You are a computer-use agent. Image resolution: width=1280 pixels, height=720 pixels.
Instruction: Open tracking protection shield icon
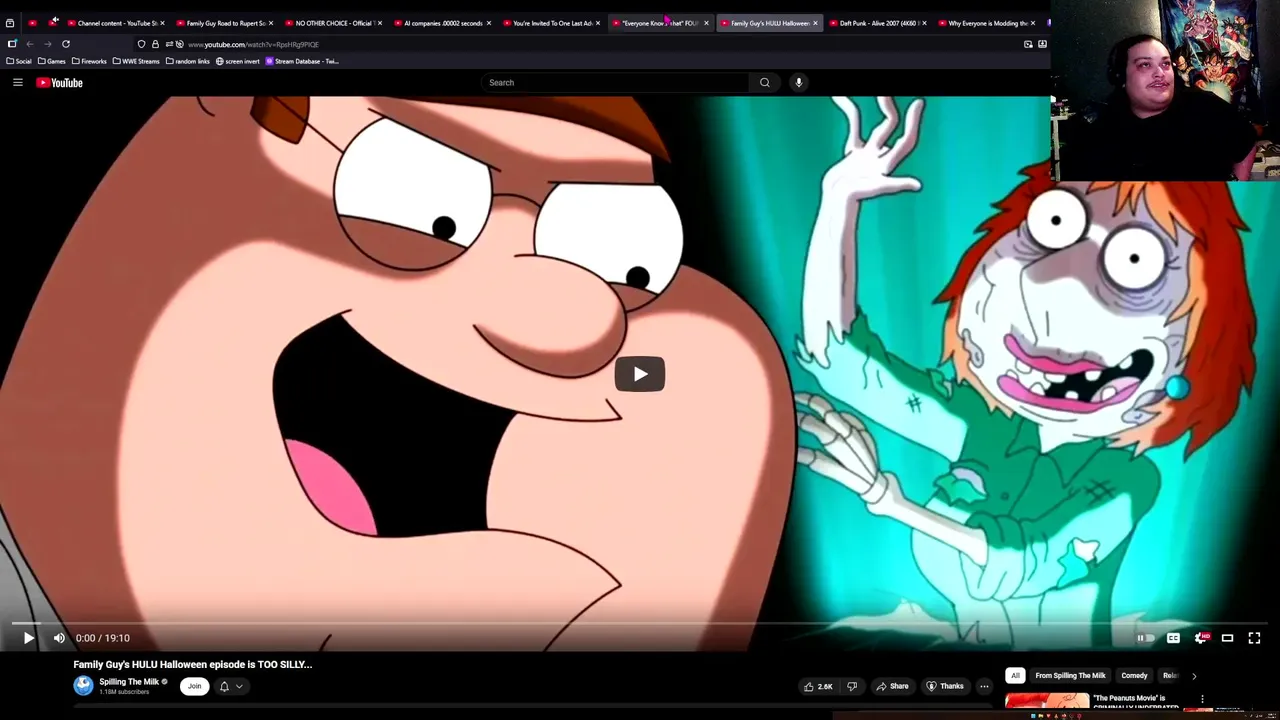point(141,44)
